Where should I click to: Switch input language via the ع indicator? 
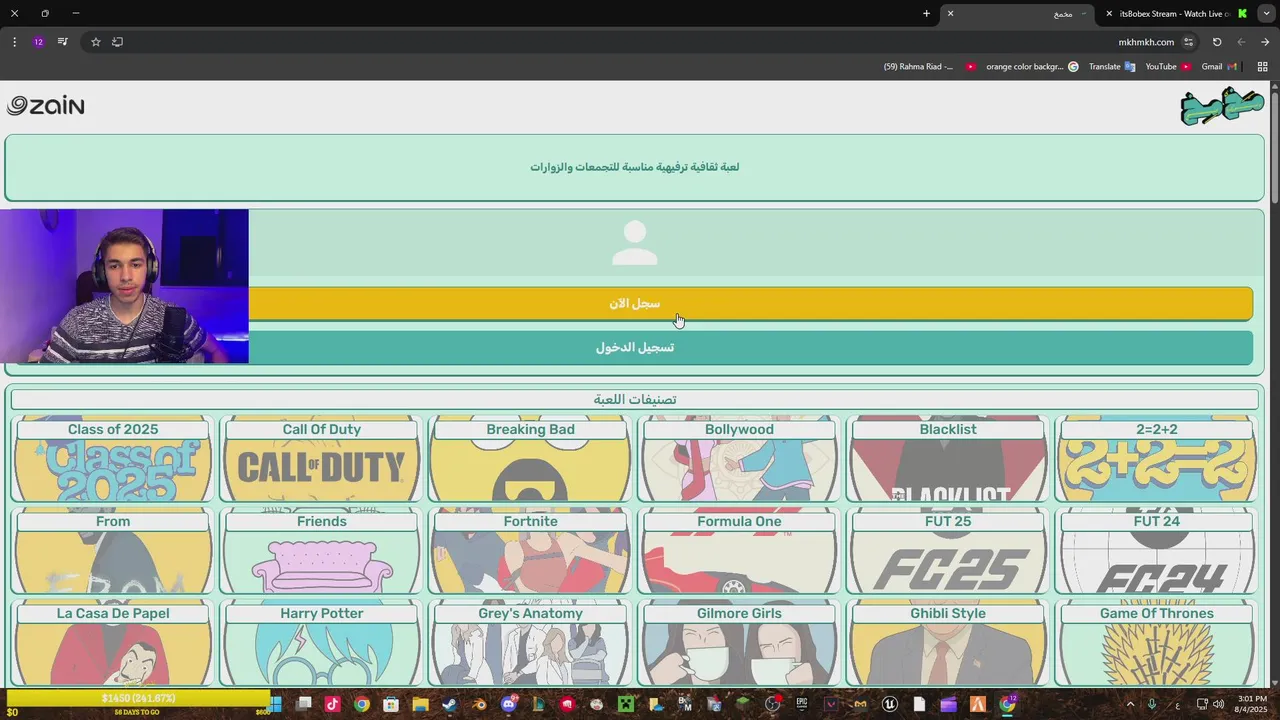[1177, 704]
